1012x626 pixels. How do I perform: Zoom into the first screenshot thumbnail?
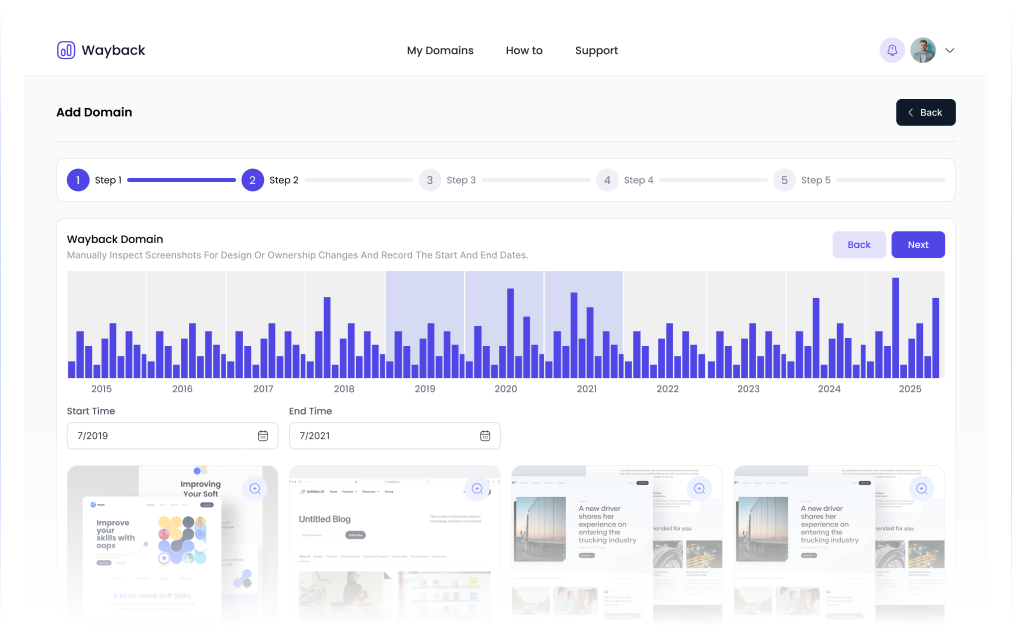tap(255, 488)
